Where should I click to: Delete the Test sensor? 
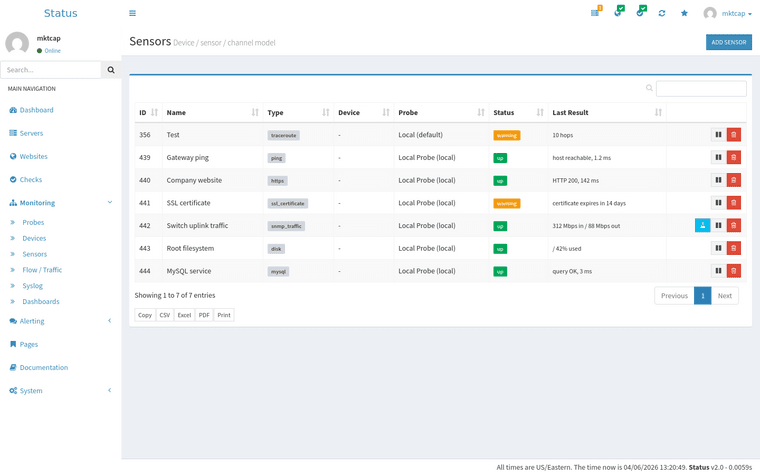click(734, 135)
